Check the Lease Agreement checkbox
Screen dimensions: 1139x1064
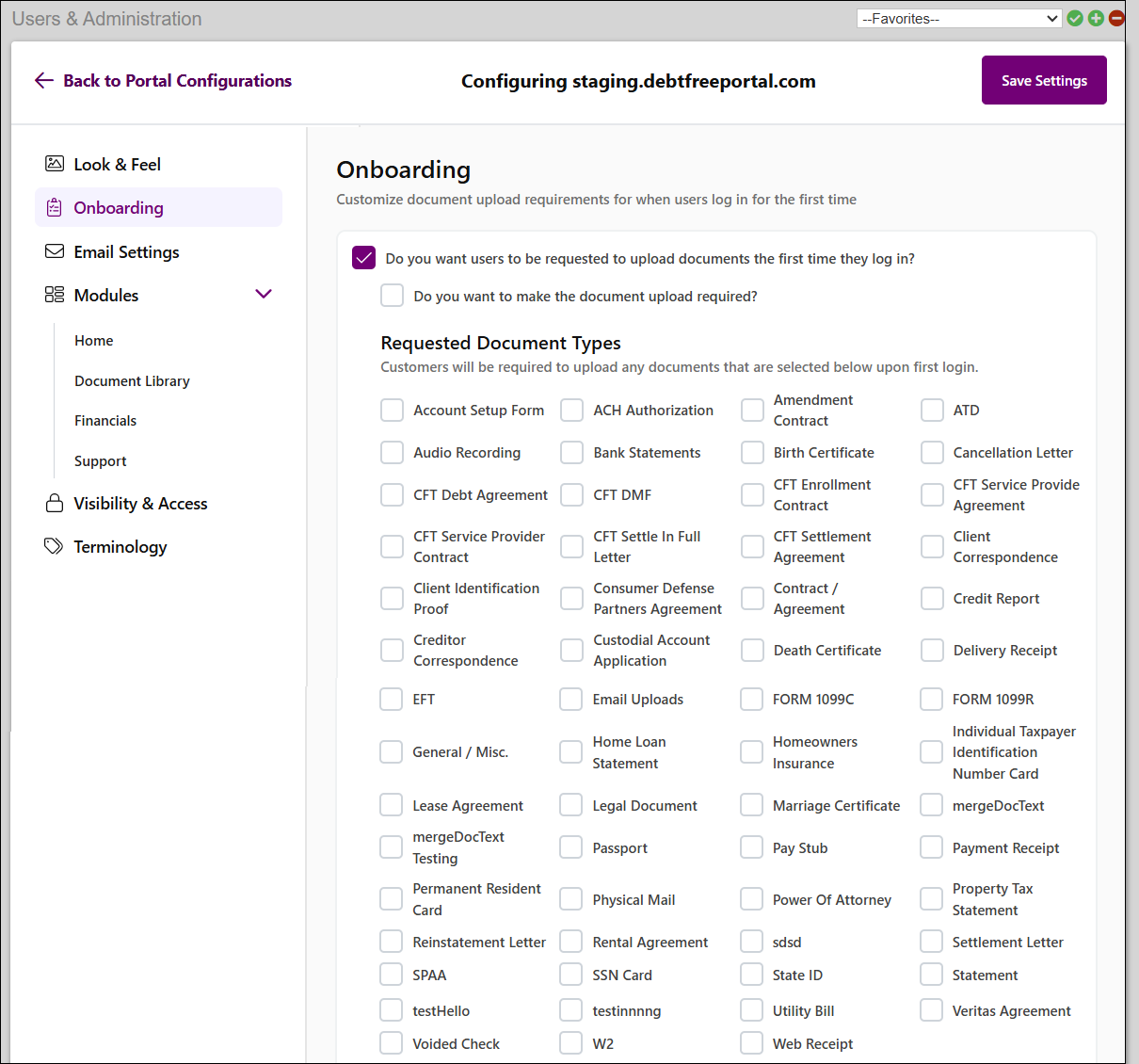[392, 806]
